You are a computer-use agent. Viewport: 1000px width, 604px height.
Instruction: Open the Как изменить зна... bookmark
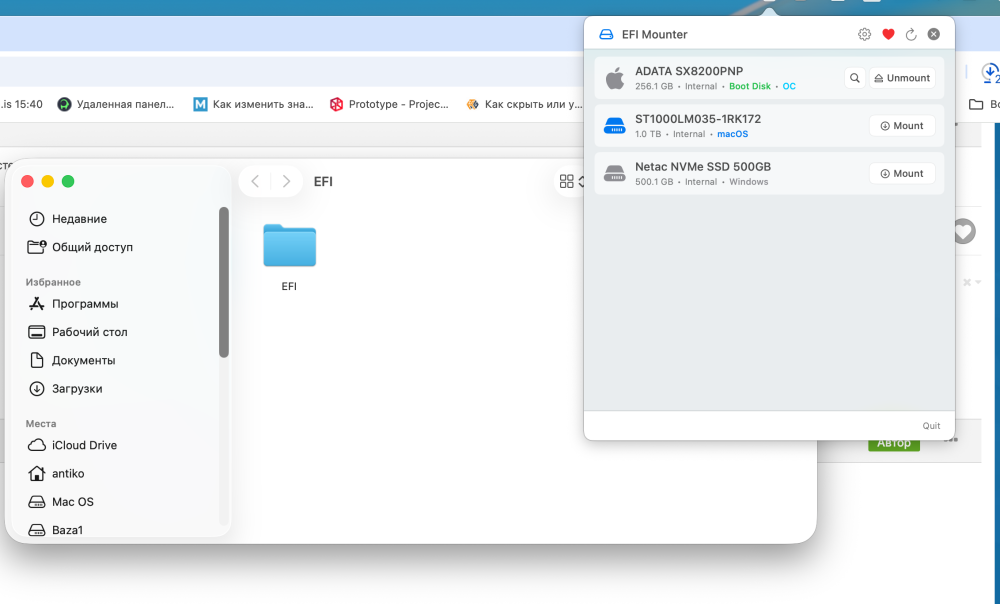[x=254, y=104]
